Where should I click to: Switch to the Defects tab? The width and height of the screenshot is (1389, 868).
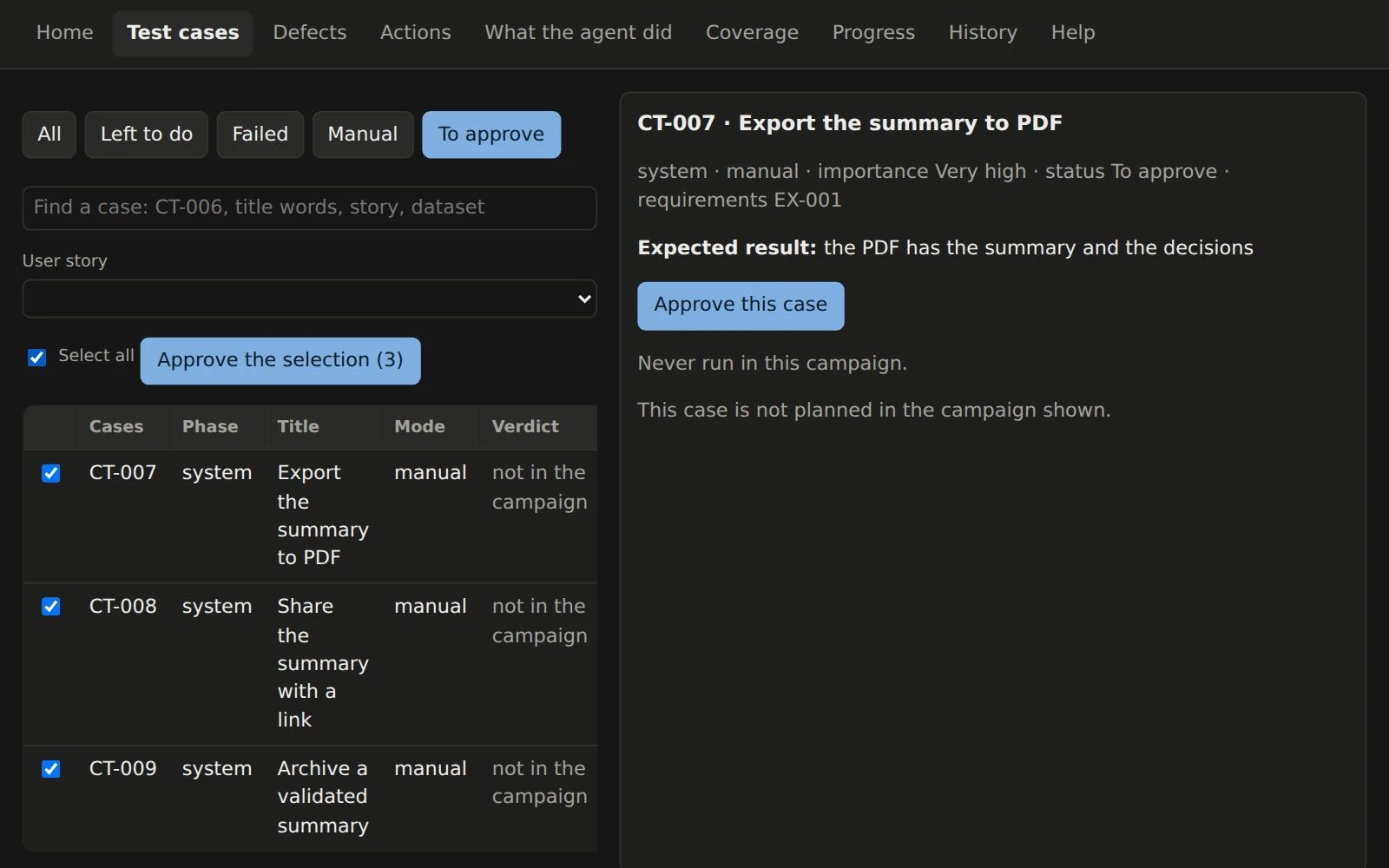pyautogui.click(x=310, y=33)
